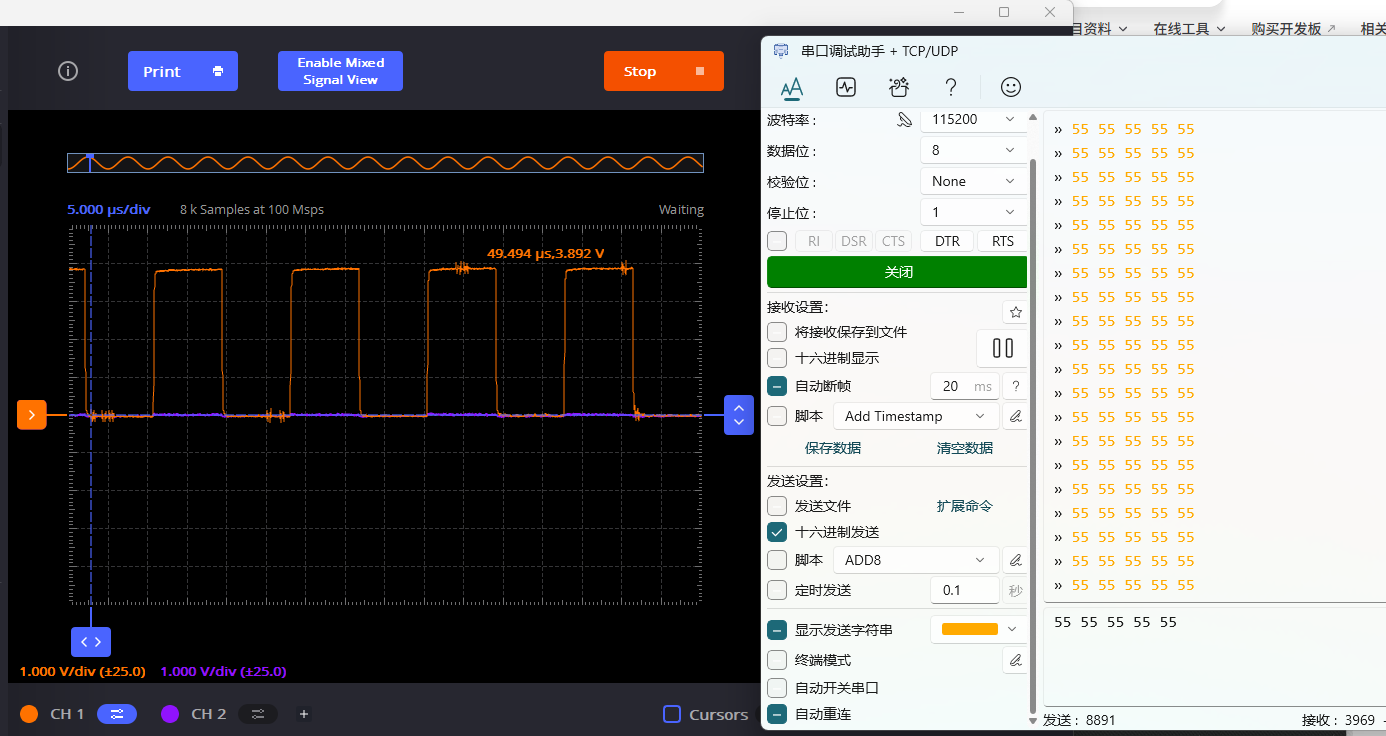Click the orange CH 1 color dot
Screen dimensions: 1386x736
point(29,714)
